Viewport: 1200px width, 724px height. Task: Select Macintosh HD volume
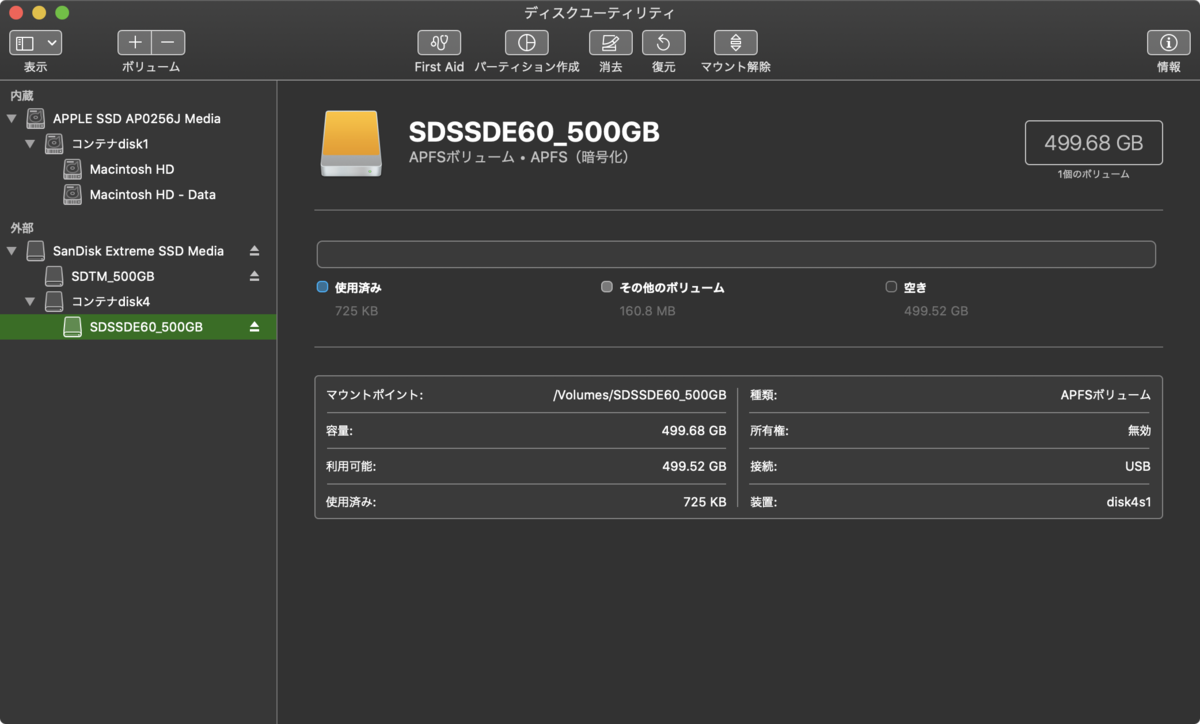click(132, 169)
